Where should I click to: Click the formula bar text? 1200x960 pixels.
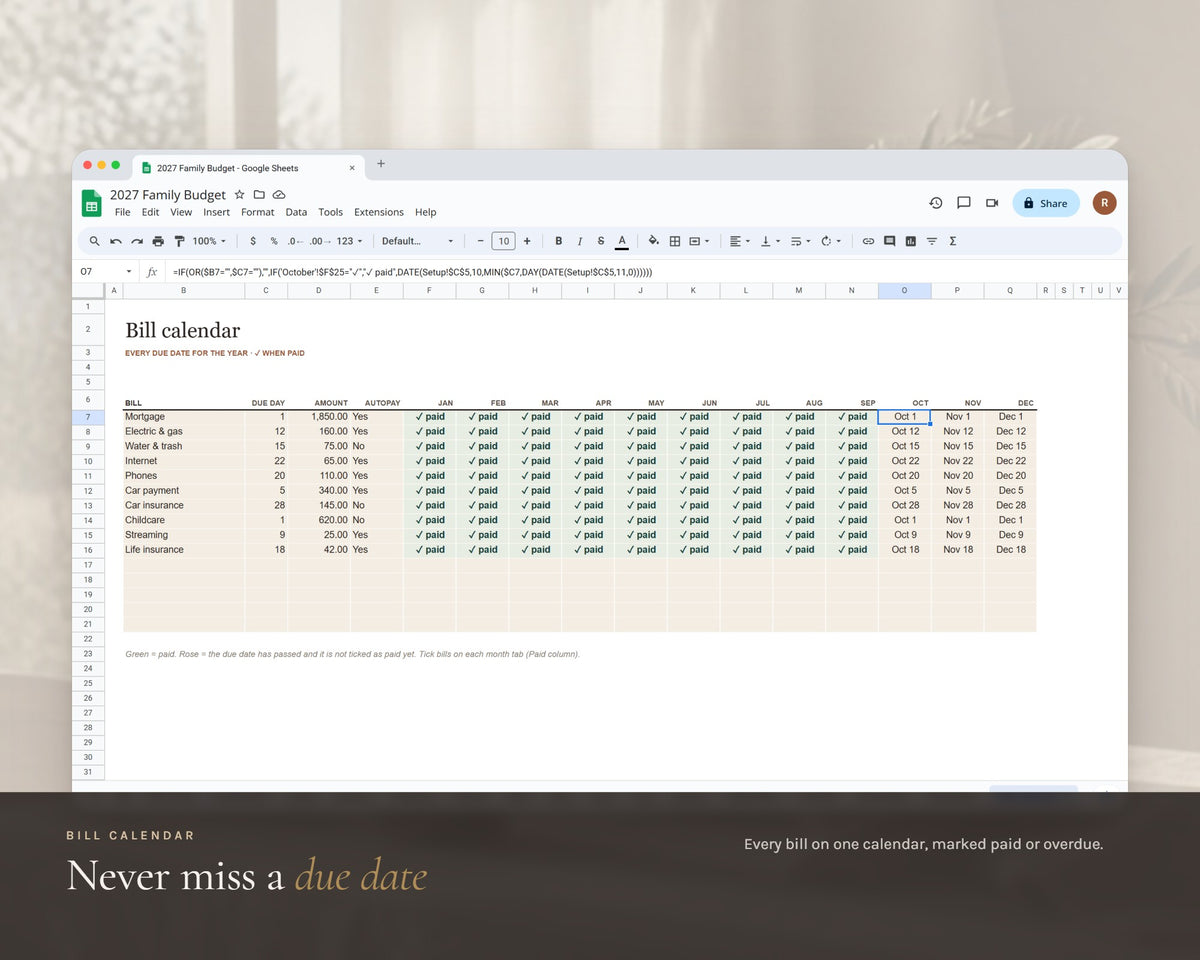pos(412,272)
